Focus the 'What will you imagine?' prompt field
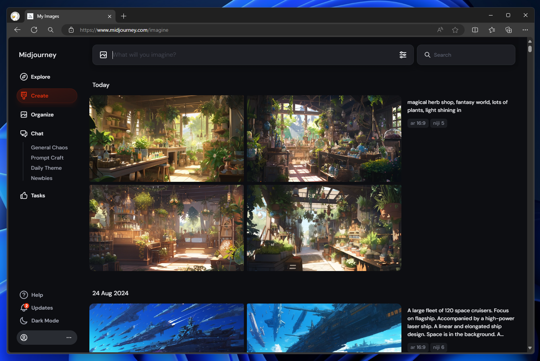The height and width of the screenshot is (361, 540). pos(253,55)
